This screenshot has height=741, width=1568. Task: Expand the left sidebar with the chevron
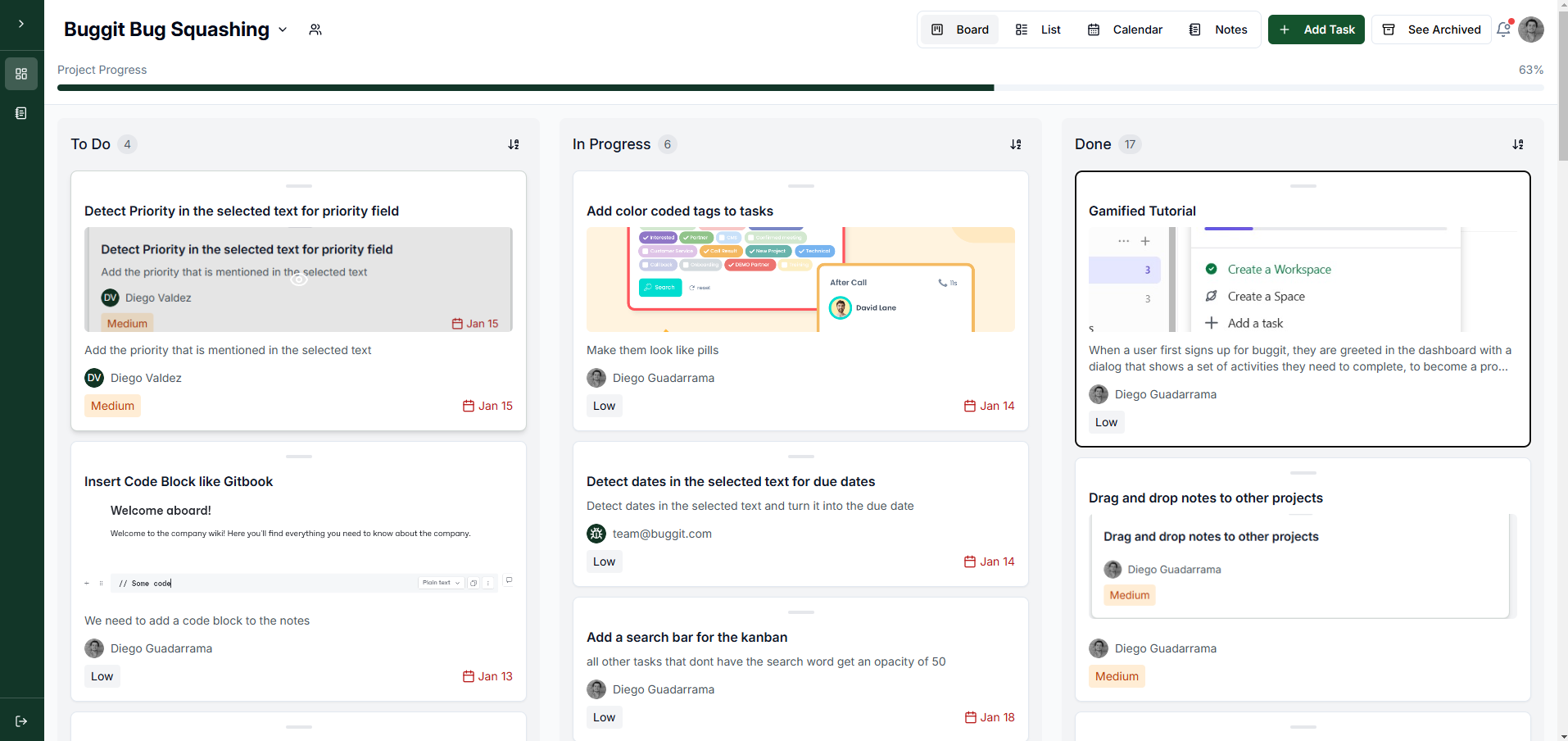coord(21,24)
